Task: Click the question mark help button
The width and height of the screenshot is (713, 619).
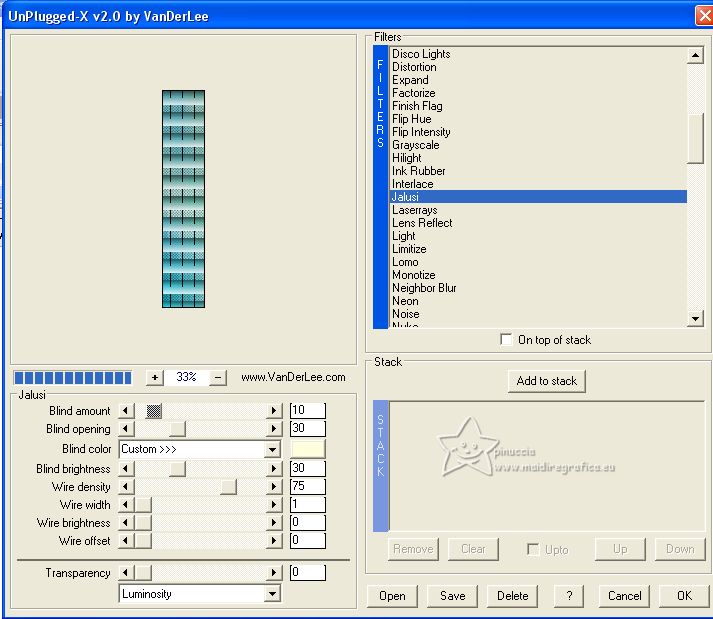Action: tap(568, 596)
